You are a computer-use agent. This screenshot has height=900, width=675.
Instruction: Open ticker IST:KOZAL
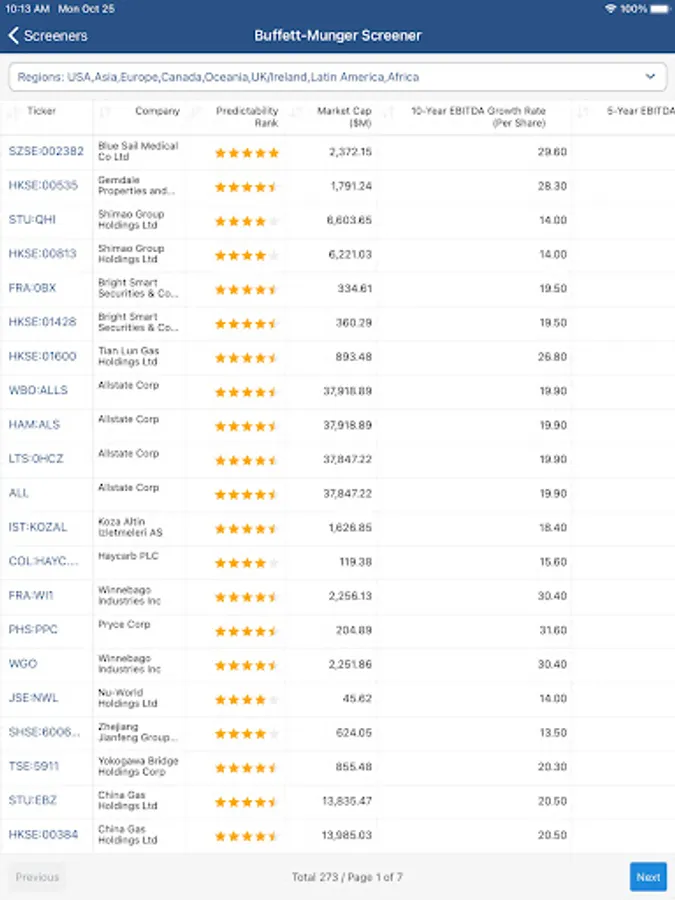pos(38,527)
